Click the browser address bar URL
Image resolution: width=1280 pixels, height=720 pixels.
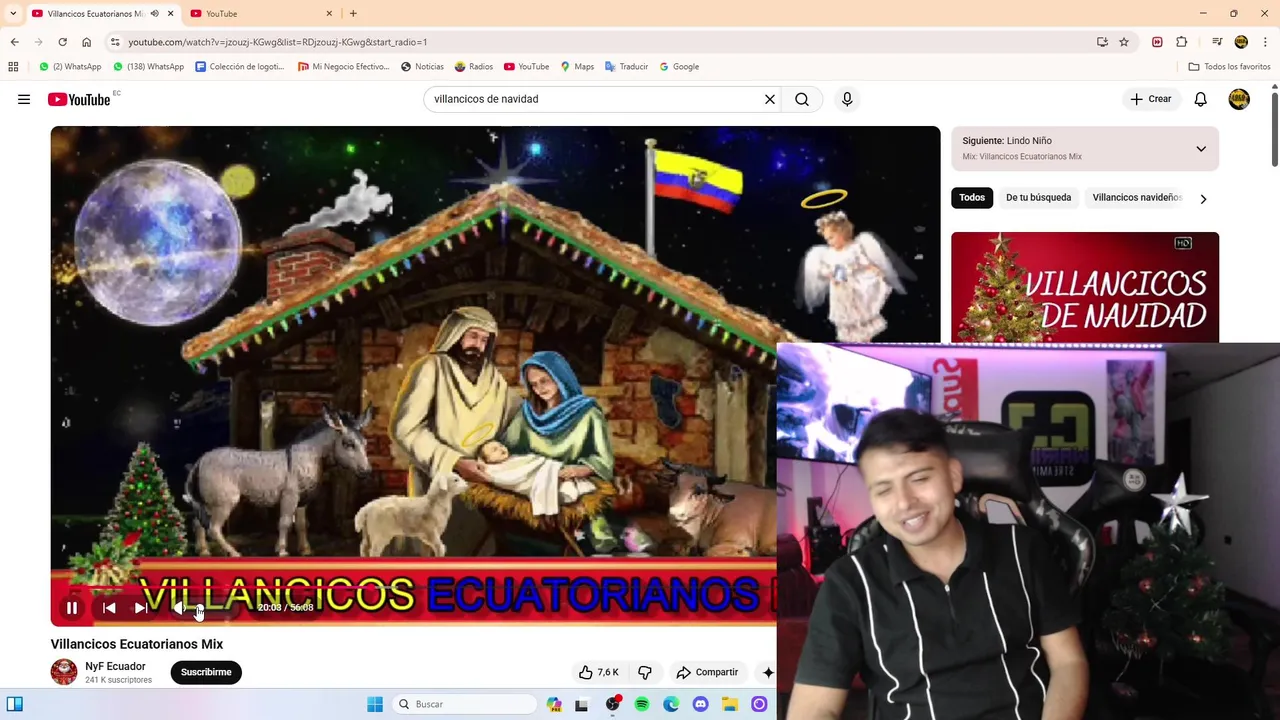click(x=277, y=42)
